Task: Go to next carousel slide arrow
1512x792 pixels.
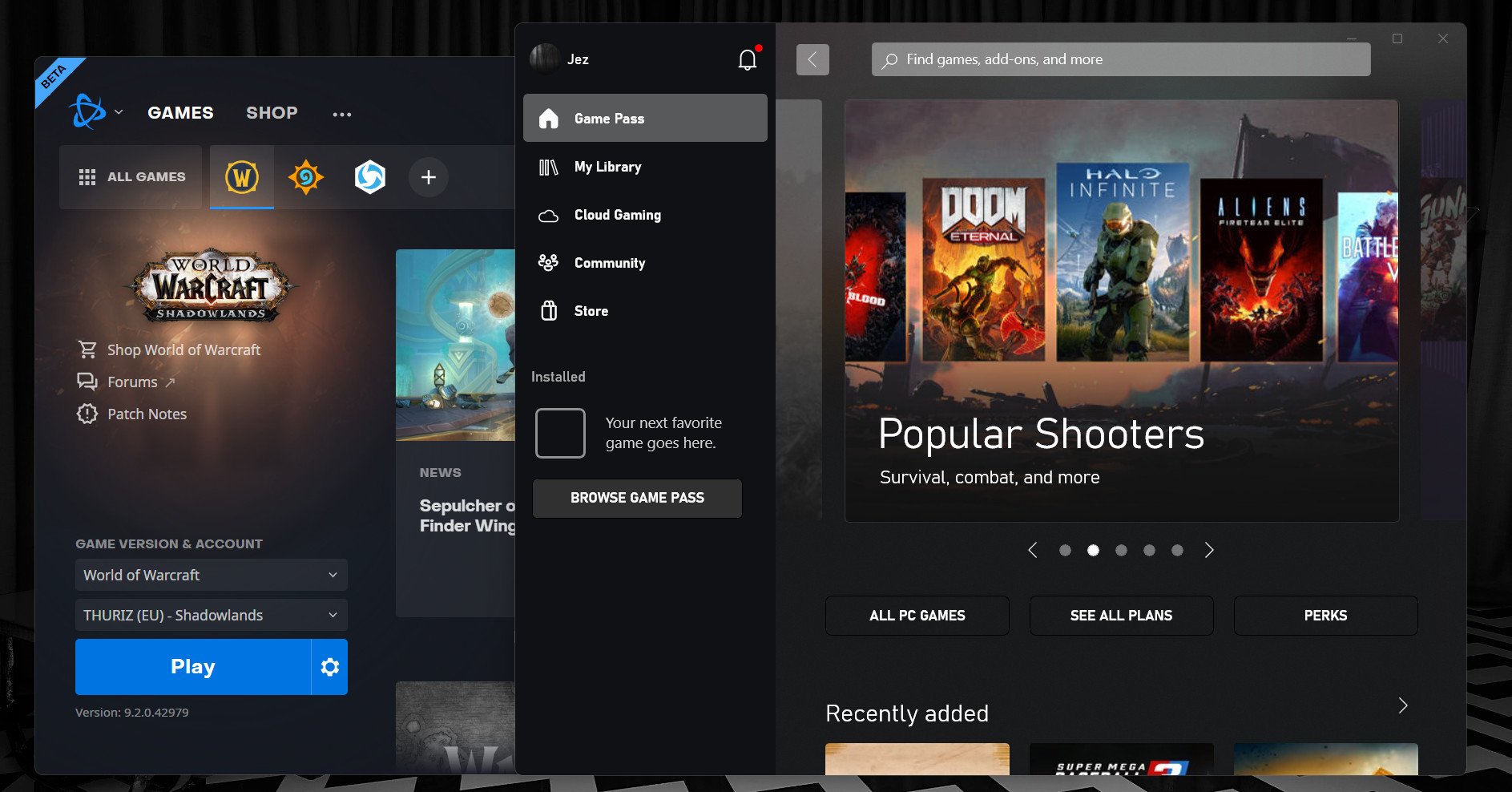Action: click(x=1209, y=550)
